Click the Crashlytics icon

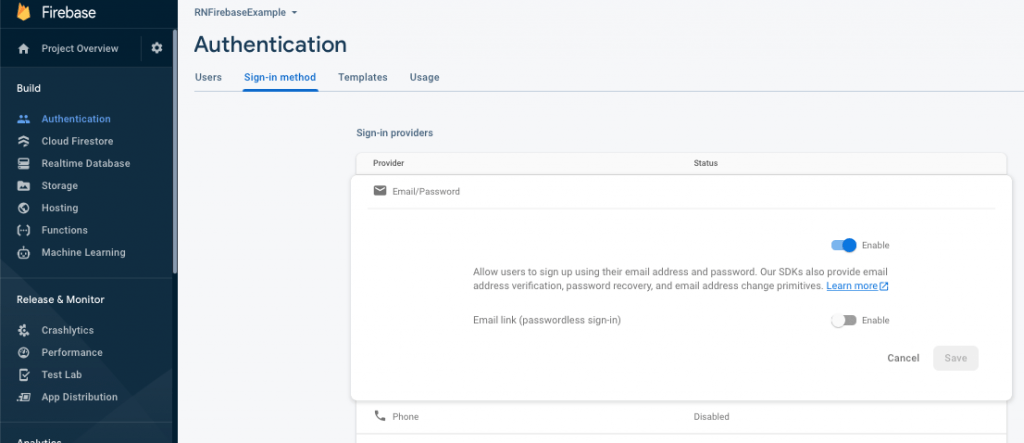point(24,330)
